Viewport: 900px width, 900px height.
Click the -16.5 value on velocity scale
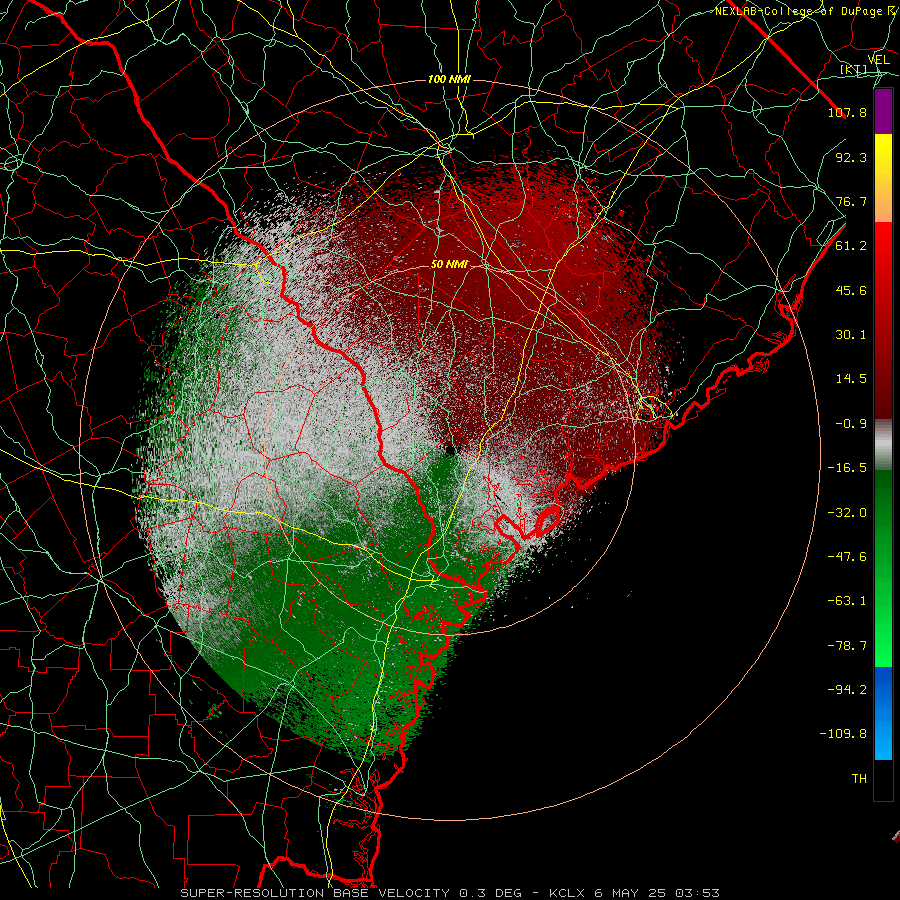click(847, 468)
